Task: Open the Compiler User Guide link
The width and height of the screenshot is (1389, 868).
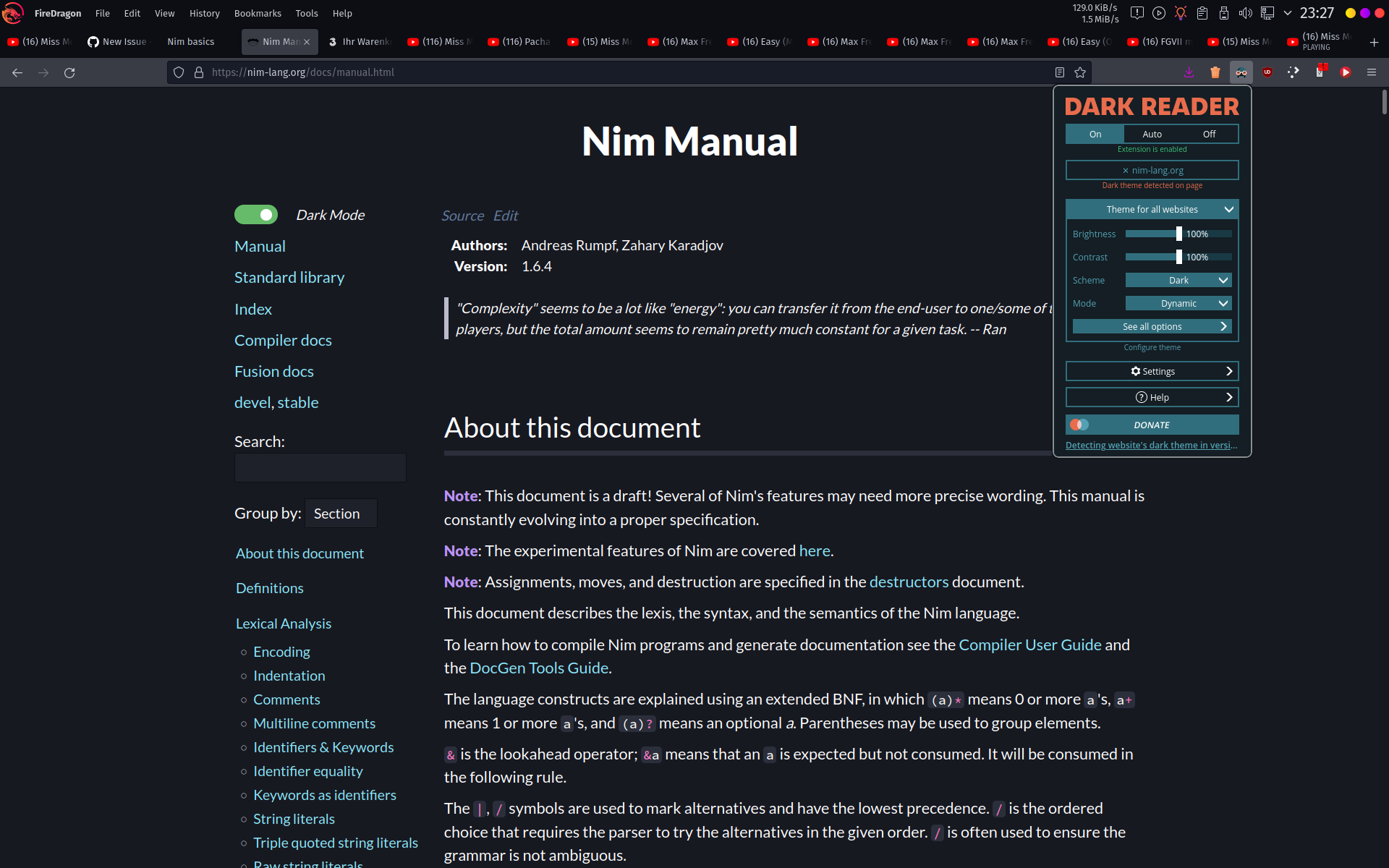Action: [x=1029, y=644]
